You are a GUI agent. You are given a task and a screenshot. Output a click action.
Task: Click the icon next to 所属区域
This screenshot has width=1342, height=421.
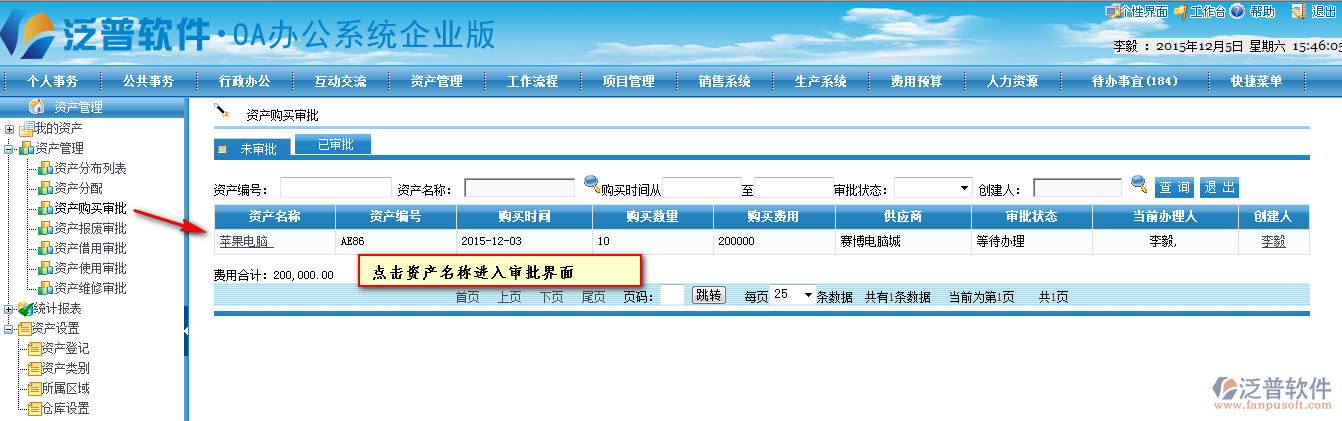[35, 388]
